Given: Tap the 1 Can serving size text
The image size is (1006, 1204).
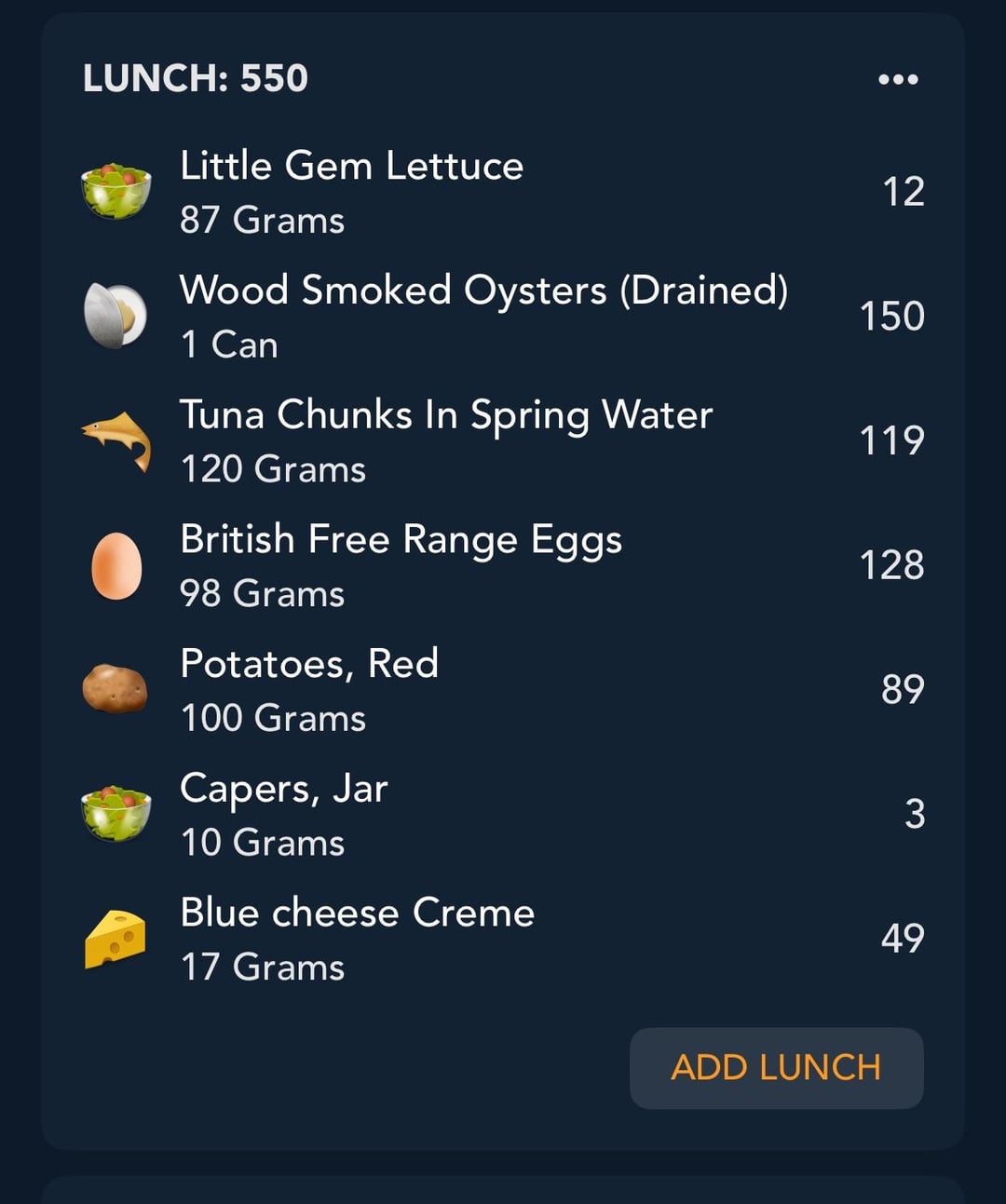Looking at the screenshot, I should (x=229, y=345).
